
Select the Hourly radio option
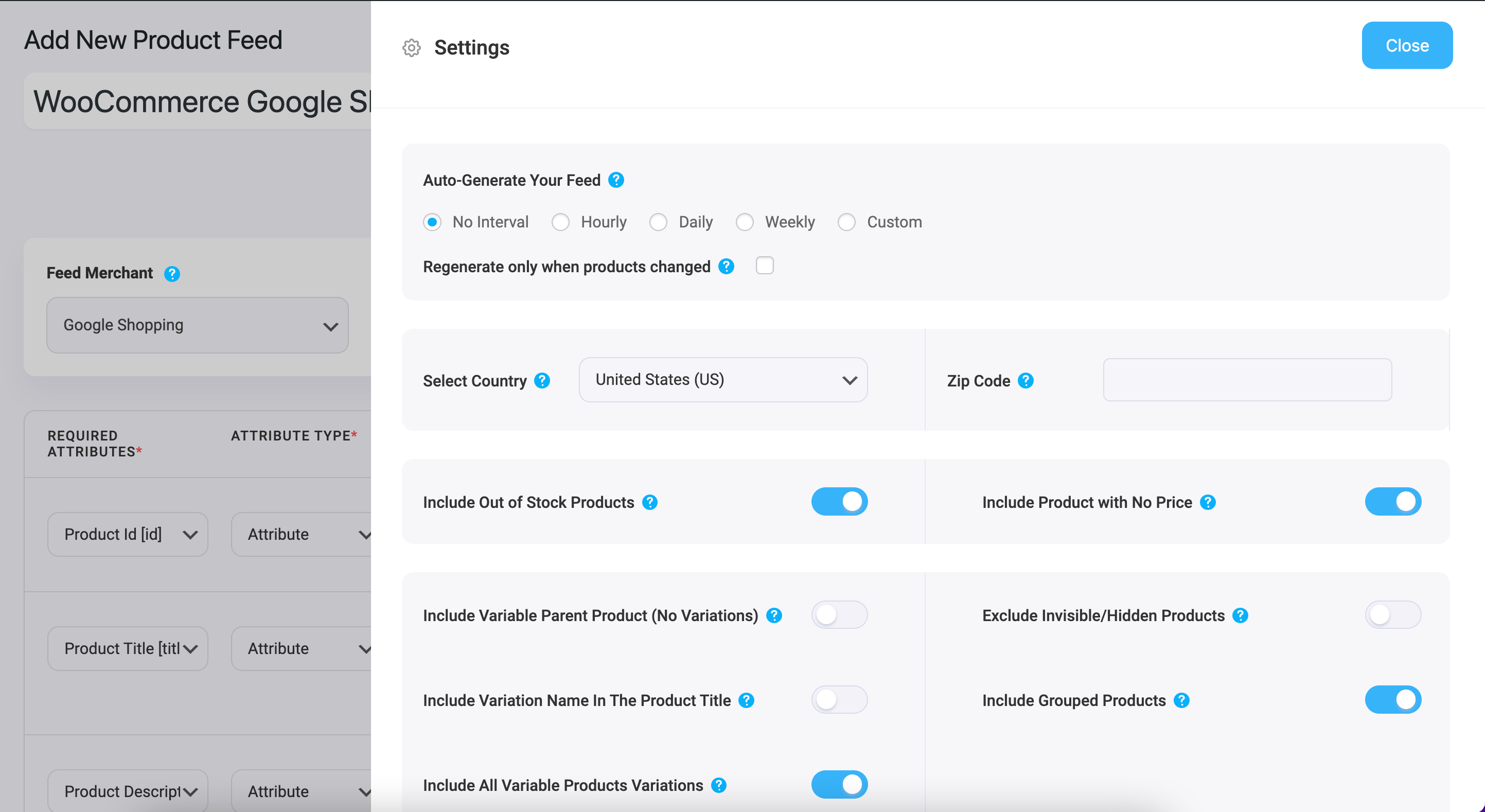(560, 222)
